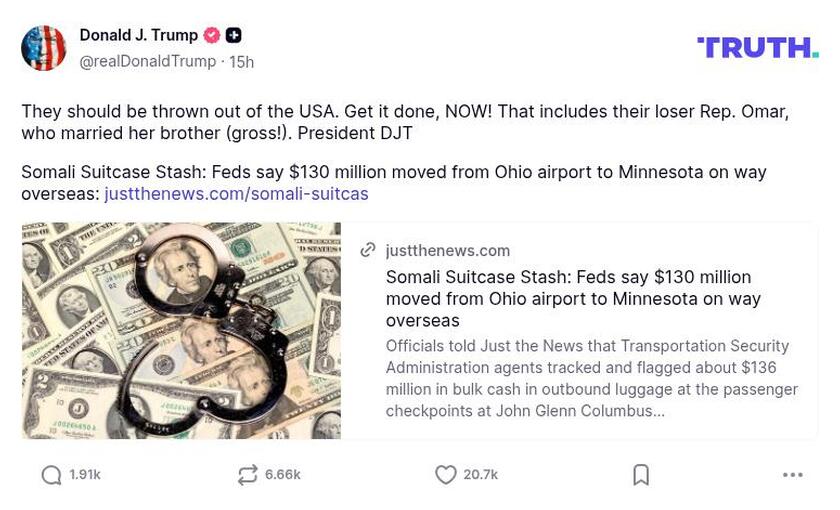The height and width of the screenshot is (510, 840).
Task: Click the @realDonaldTrump handle
Action: coord(147,62)
